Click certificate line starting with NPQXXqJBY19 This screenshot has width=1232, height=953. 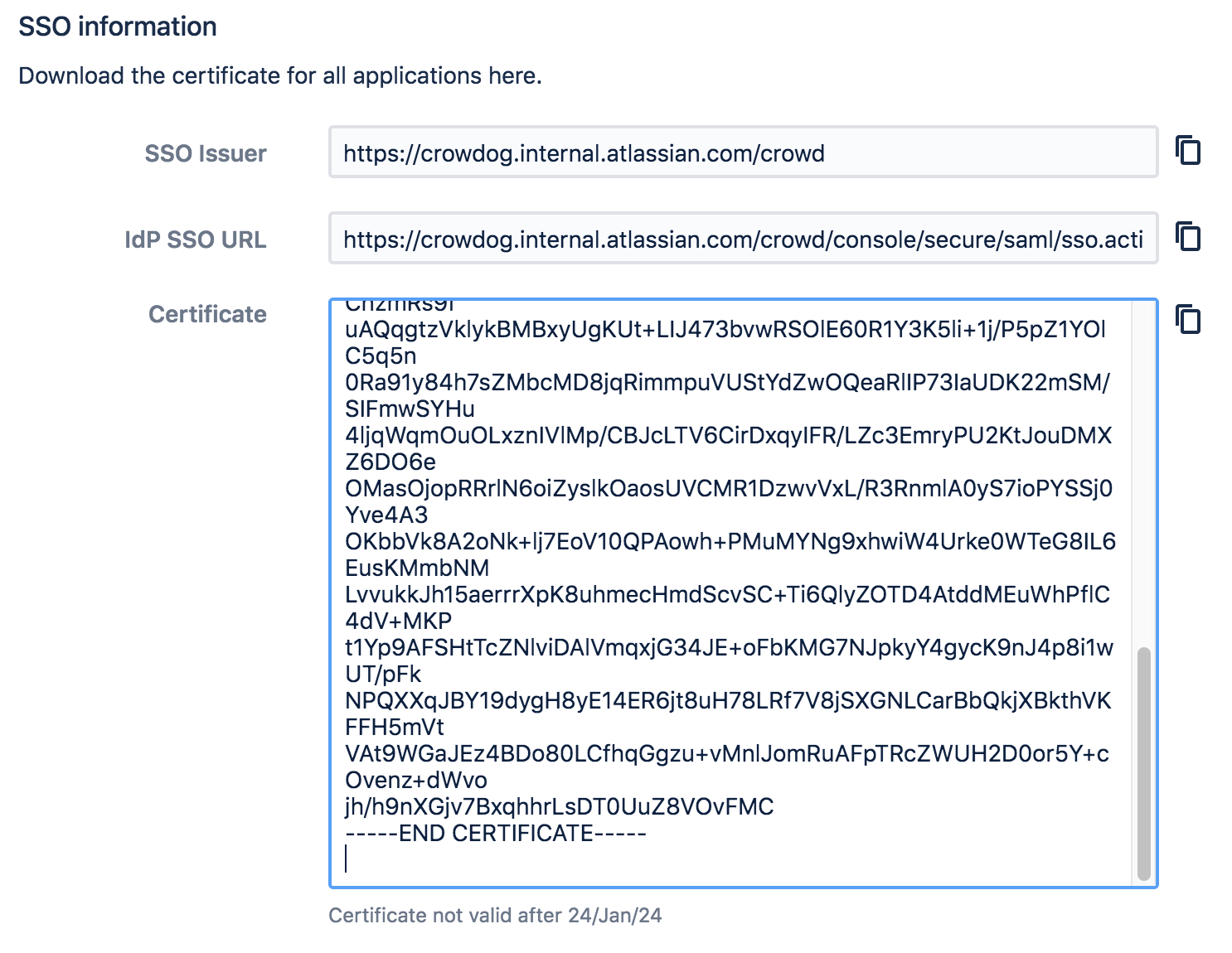click(727, 701)
